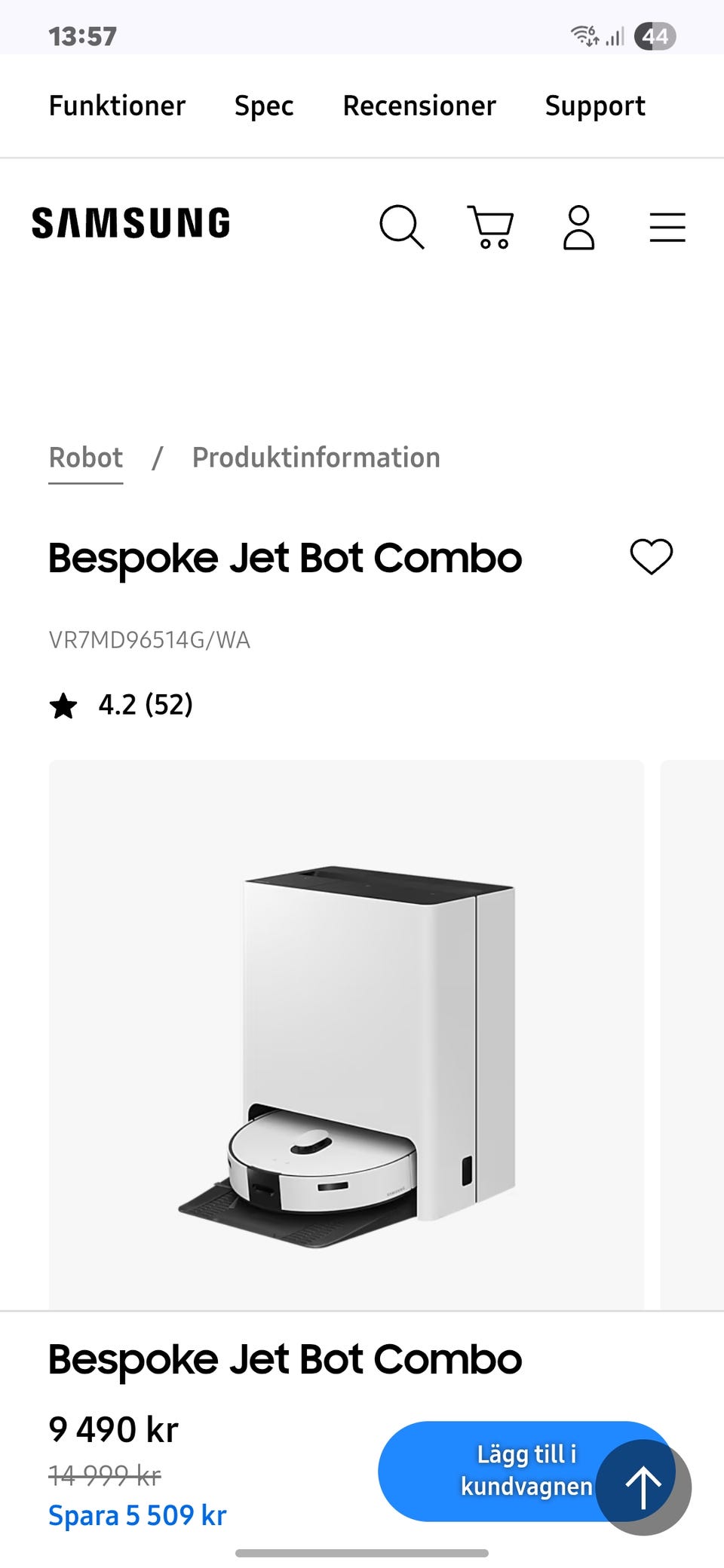Open the Support tab
Image resolution: width=724 pixels, height=1568 pixels.
point(595,106)
